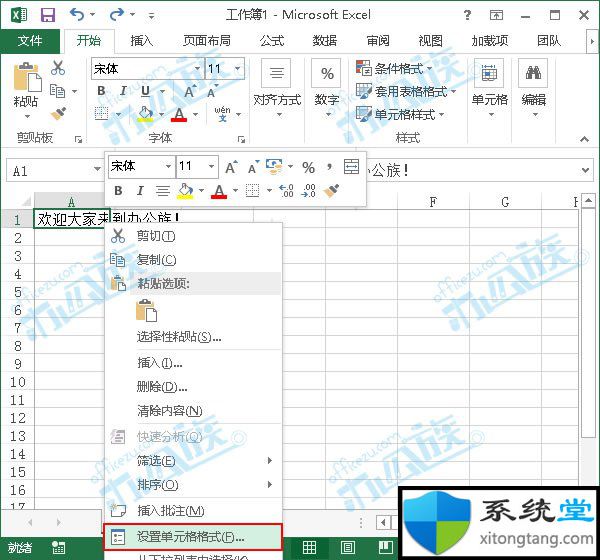Click increase decimal in mini toolbar

[286, 190]
